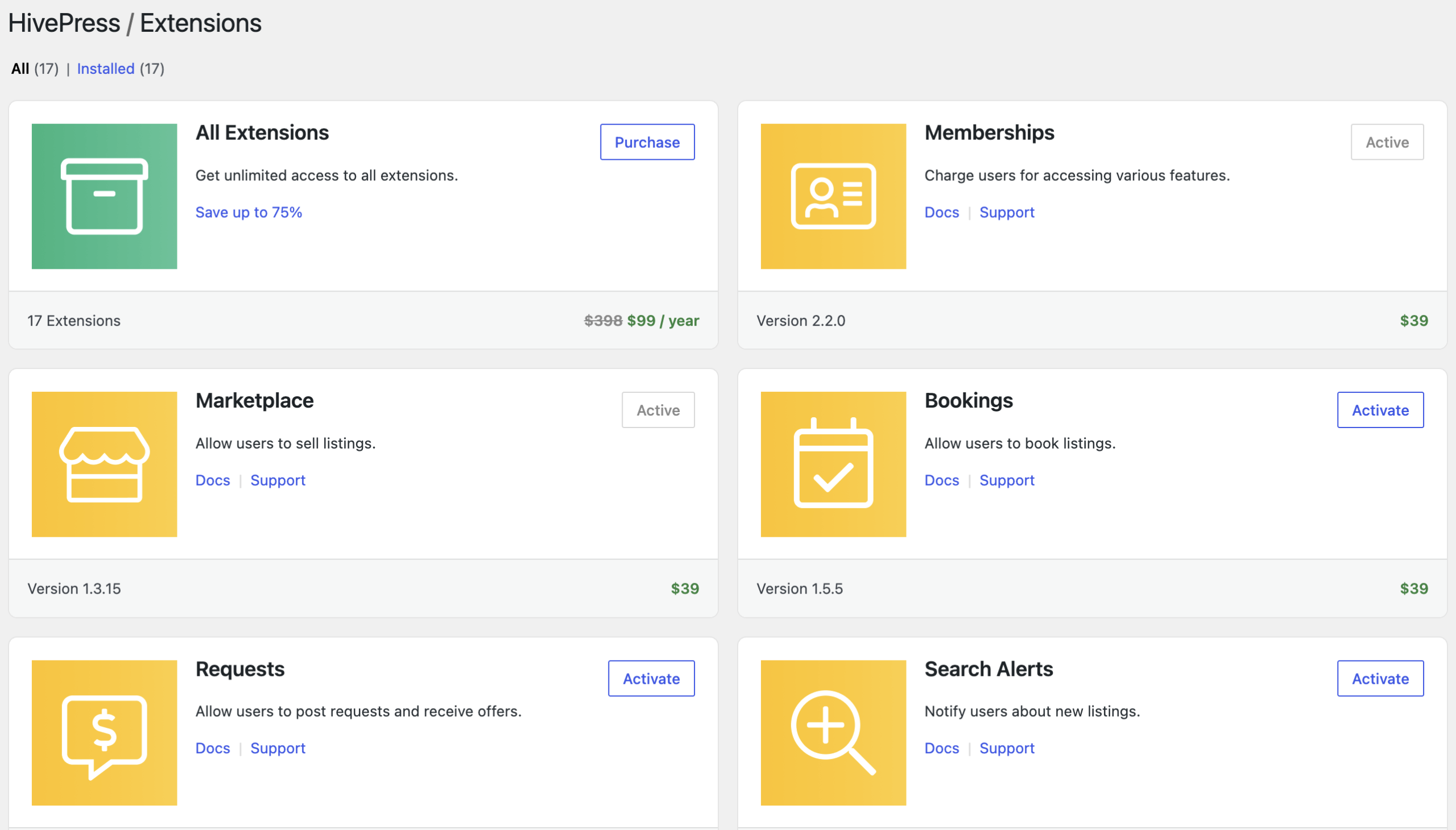Click 'Allow users to post requests' description

click(x=359, y=711)
